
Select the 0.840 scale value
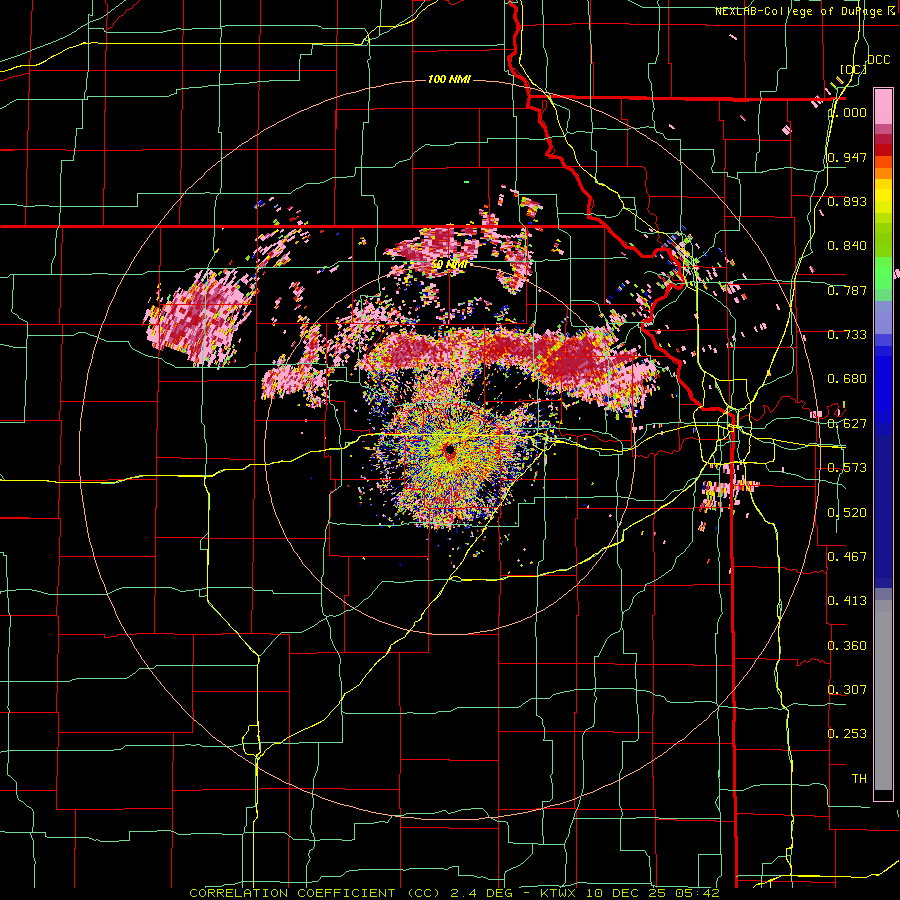[x=847, y=246]
